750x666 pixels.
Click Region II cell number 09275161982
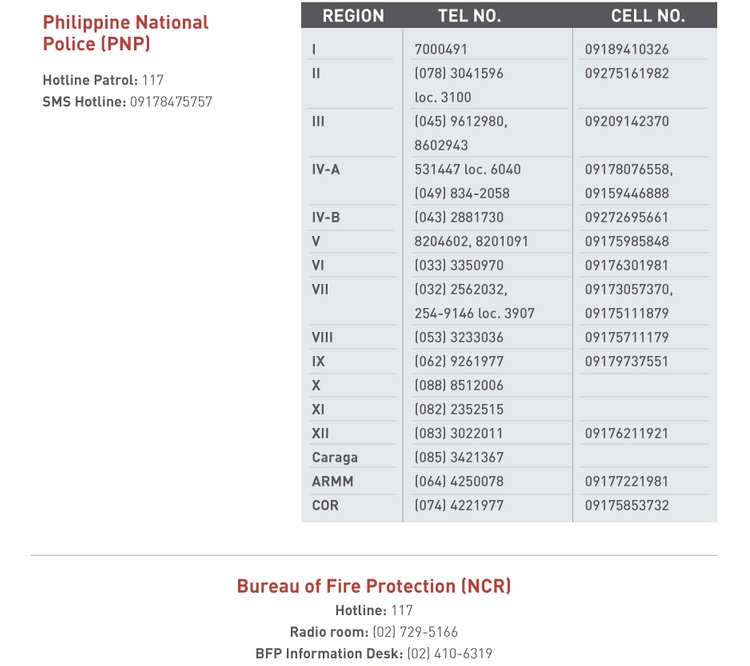627,73
